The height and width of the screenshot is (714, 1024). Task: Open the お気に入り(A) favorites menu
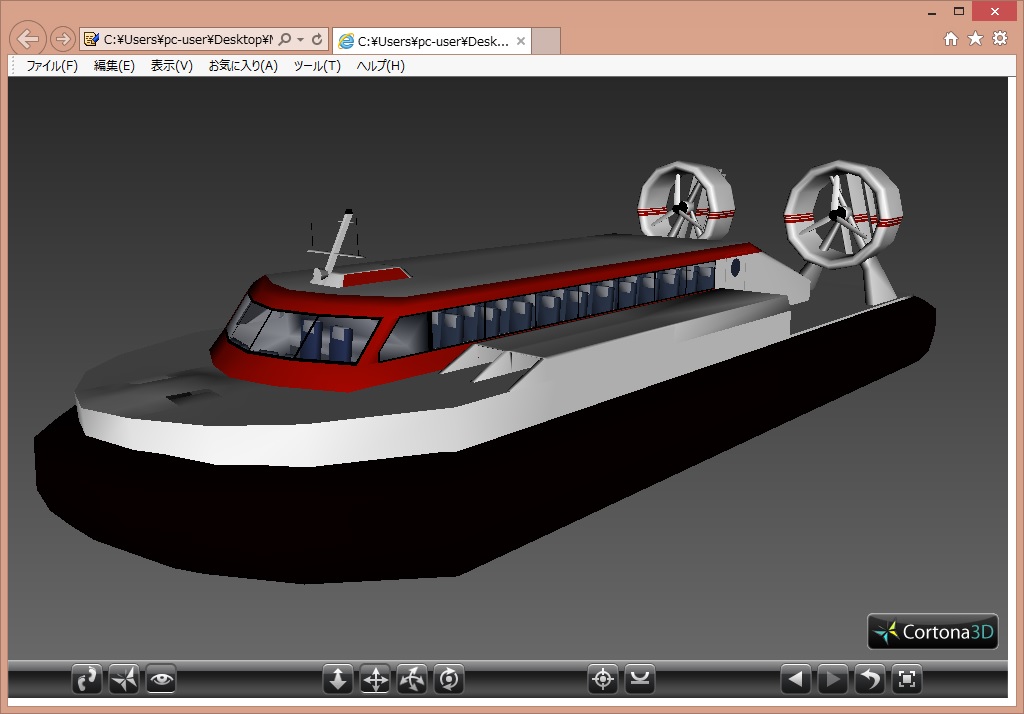pos(243,66)
